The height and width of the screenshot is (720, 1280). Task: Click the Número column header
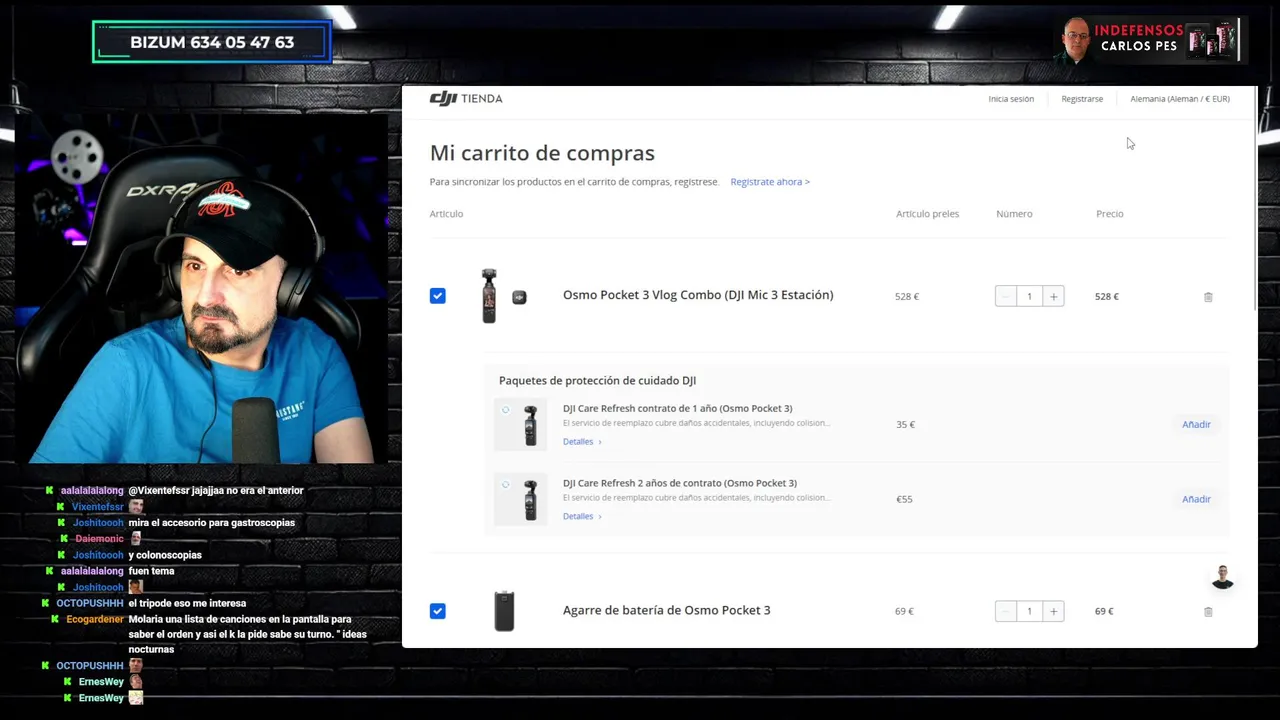(x=1014, y=214)
